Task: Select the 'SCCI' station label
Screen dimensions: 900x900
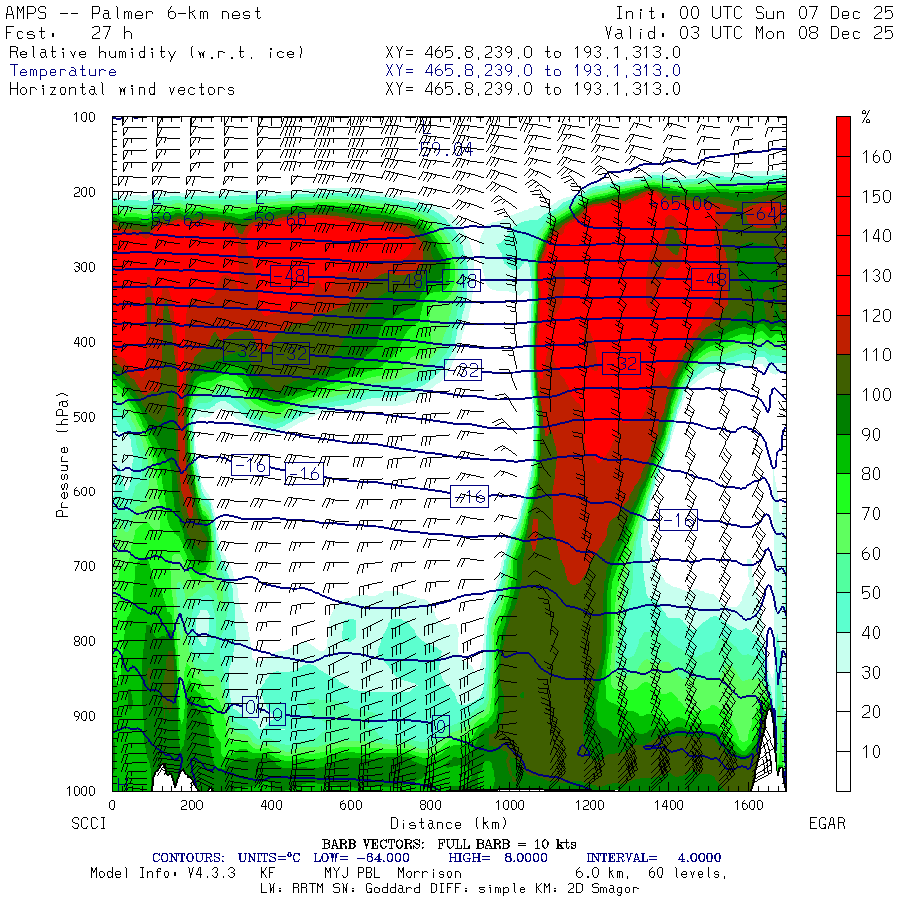Action: coord(89,824)
